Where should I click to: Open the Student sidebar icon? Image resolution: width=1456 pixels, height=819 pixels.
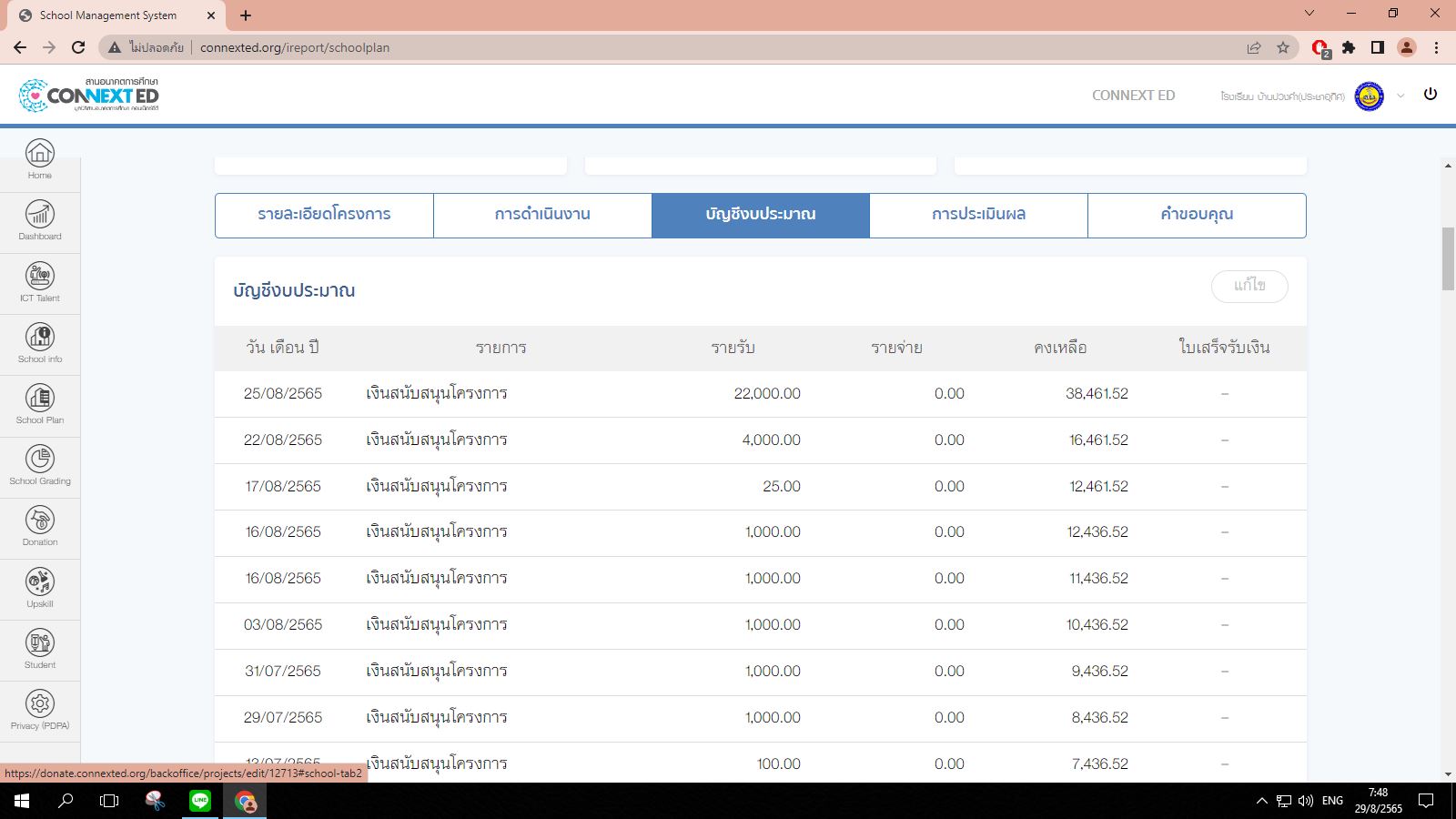pyautogui.click(x=40, y=648)
